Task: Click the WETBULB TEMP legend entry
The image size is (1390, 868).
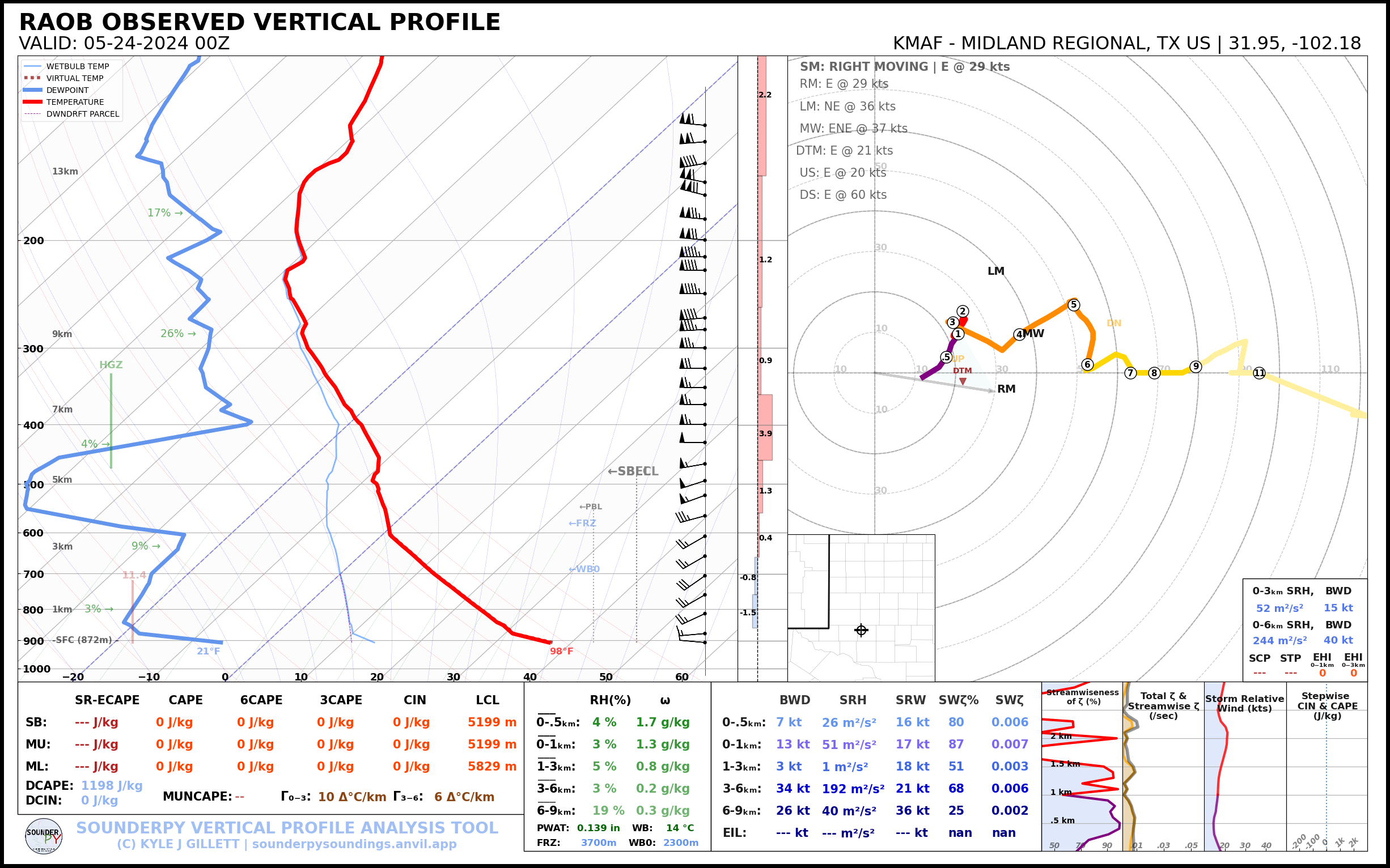Action: pyautogui.click(x=78, y=67)
